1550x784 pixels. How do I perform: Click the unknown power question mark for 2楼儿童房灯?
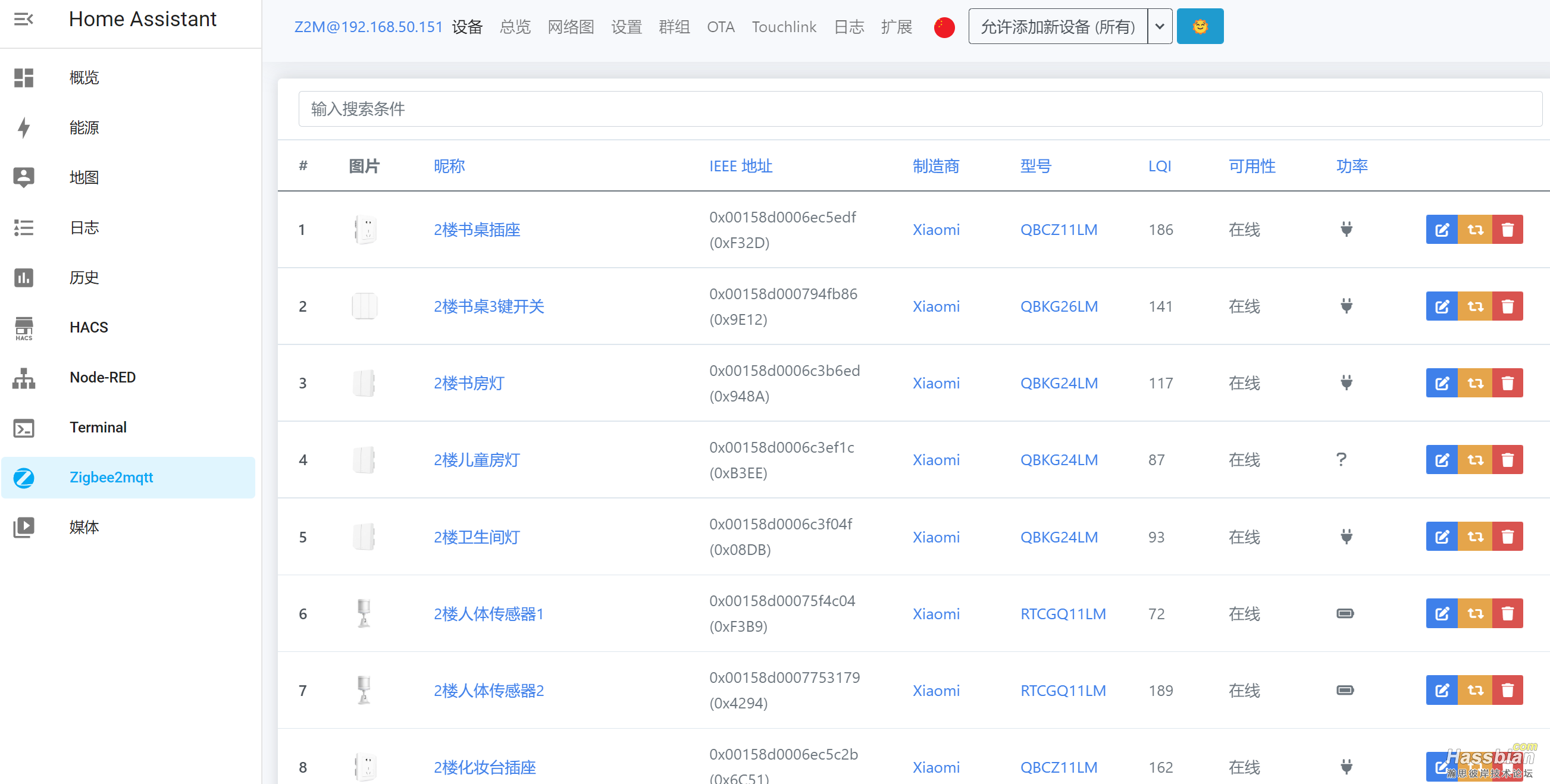point(1341,460)
